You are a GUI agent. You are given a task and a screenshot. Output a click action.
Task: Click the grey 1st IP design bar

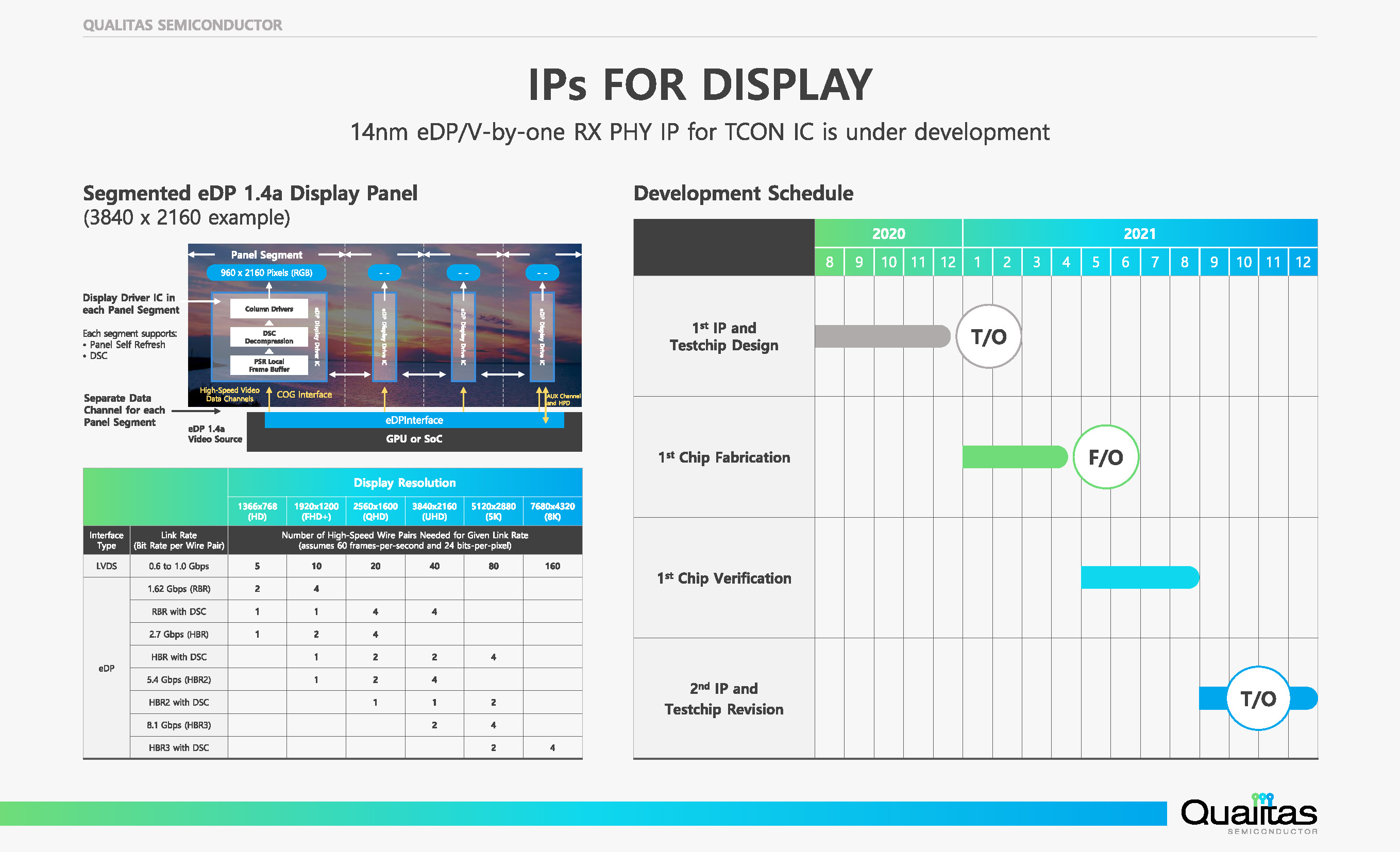click(x=881, y=336)
